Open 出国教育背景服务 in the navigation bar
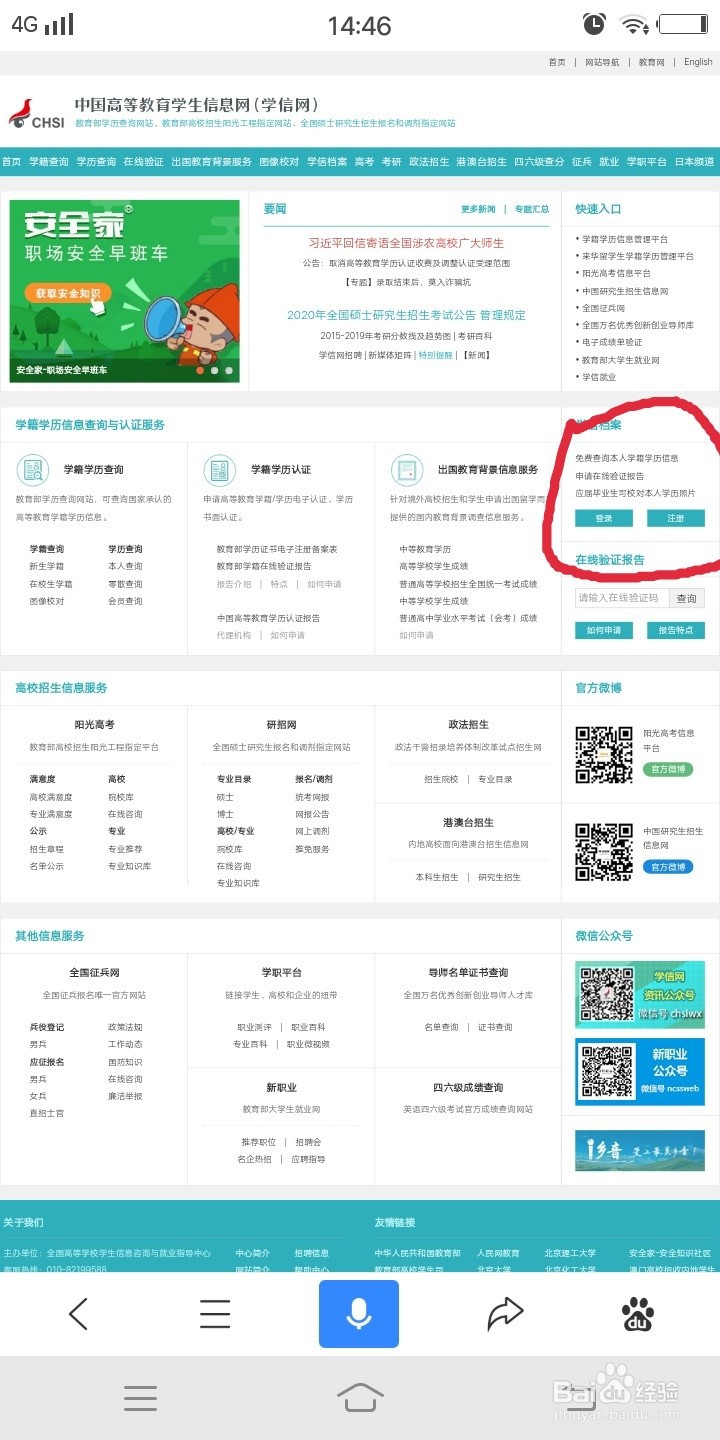This screenshot has height=1440, width=720. [x=211, y=161]
